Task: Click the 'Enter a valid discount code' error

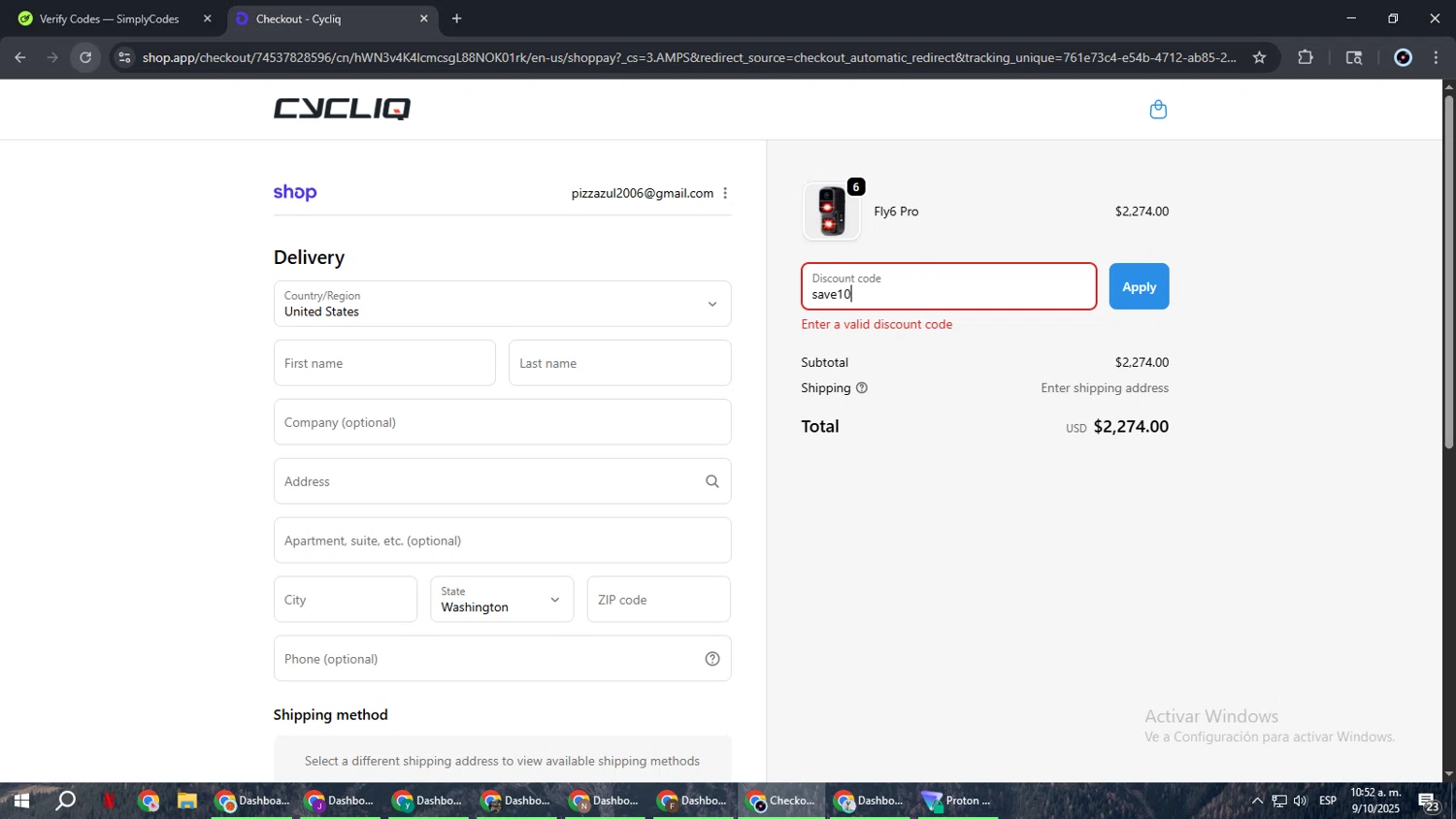Action: (877, 324)
